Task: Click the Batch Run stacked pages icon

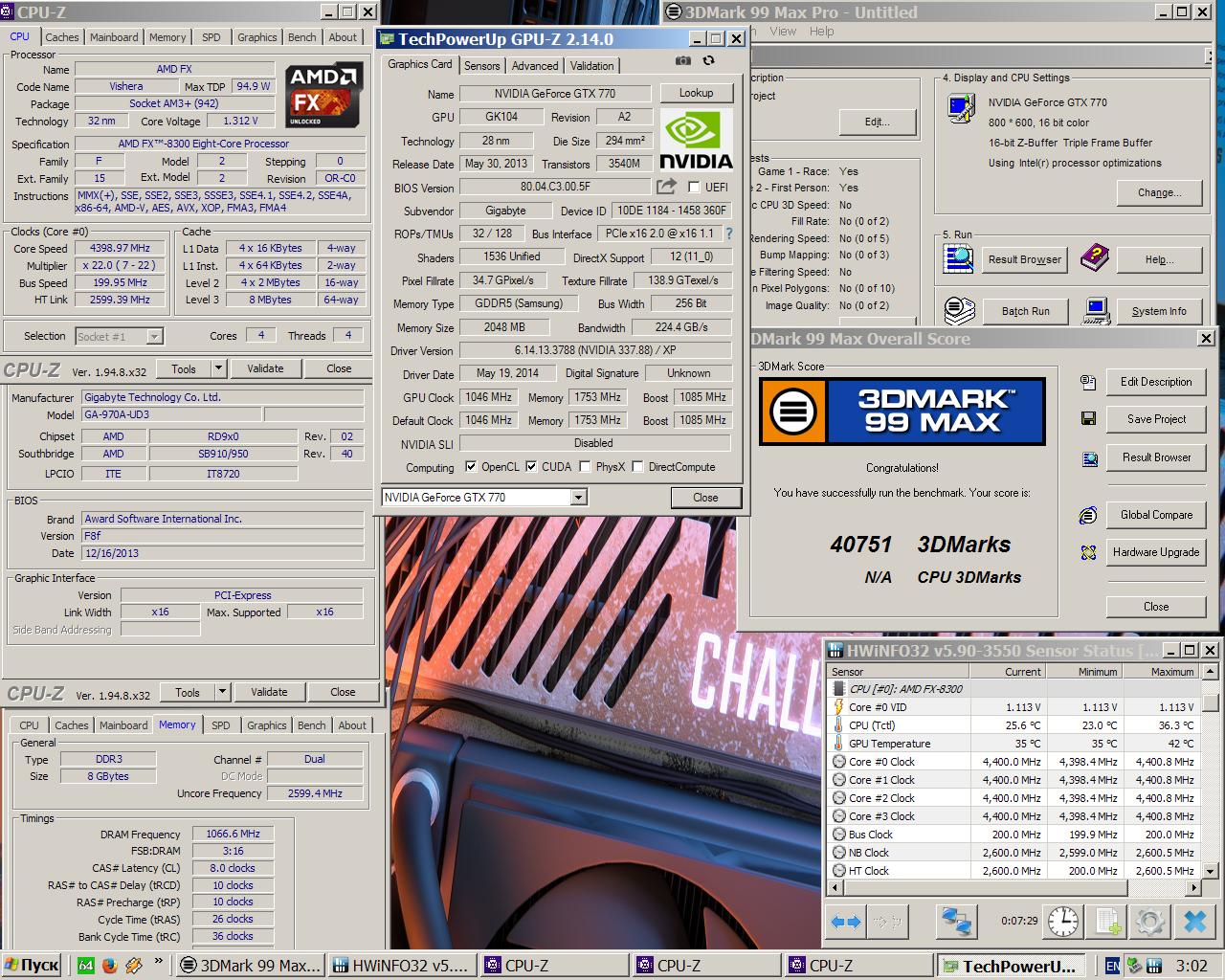Action: point(959,310)
